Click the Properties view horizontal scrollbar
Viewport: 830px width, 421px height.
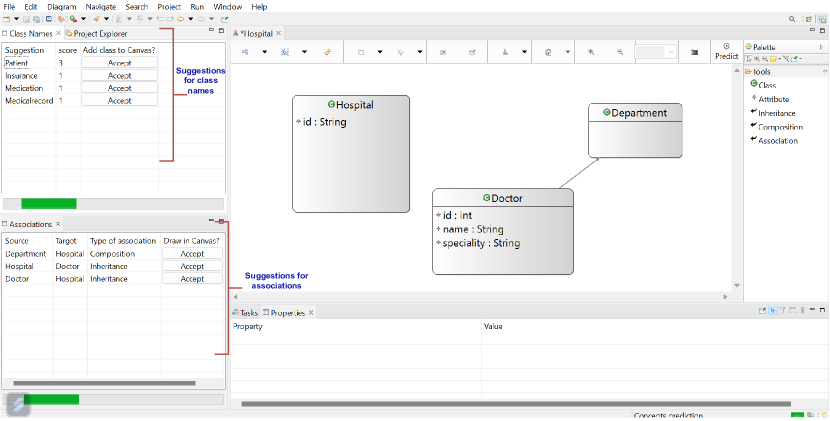(516, 404)
